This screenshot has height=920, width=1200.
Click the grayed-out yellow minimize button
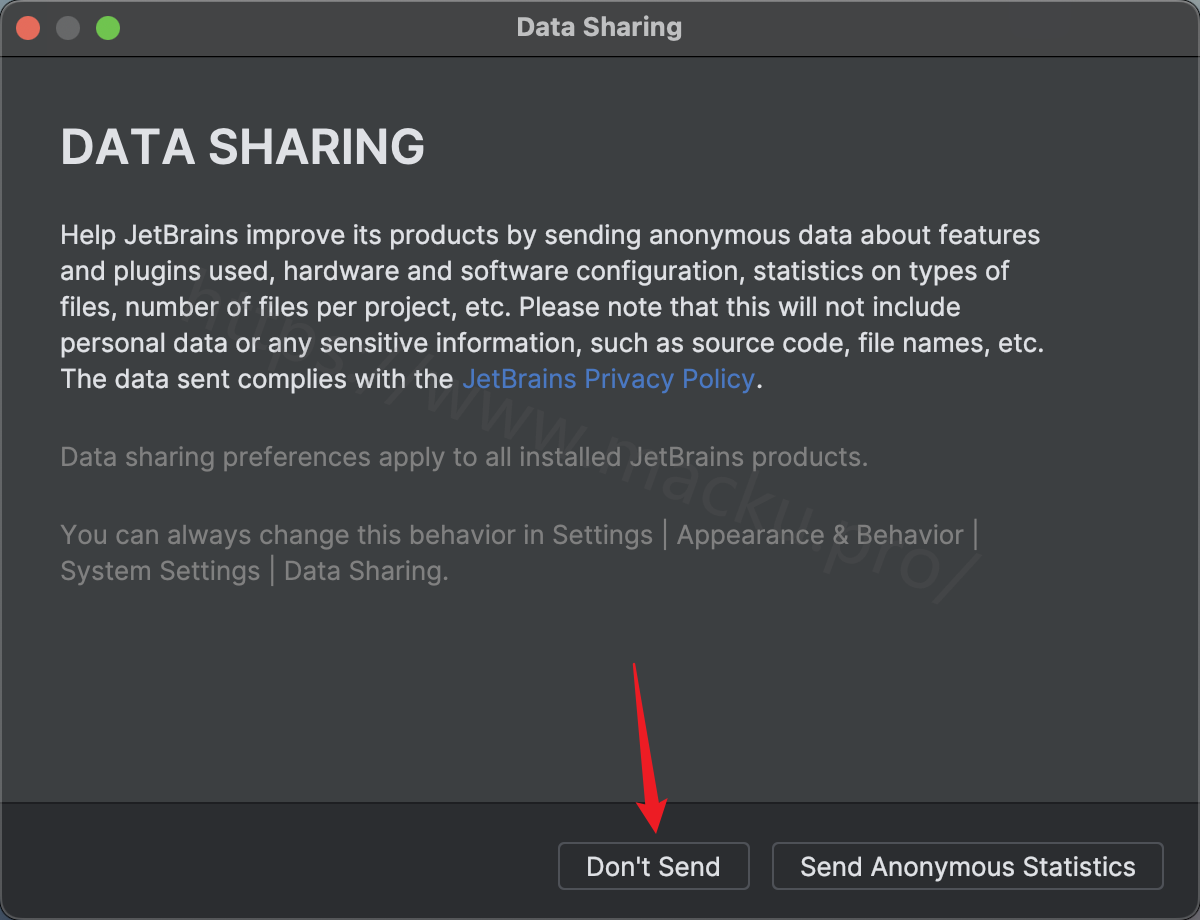pyautogui.click(x=68, y=27)
